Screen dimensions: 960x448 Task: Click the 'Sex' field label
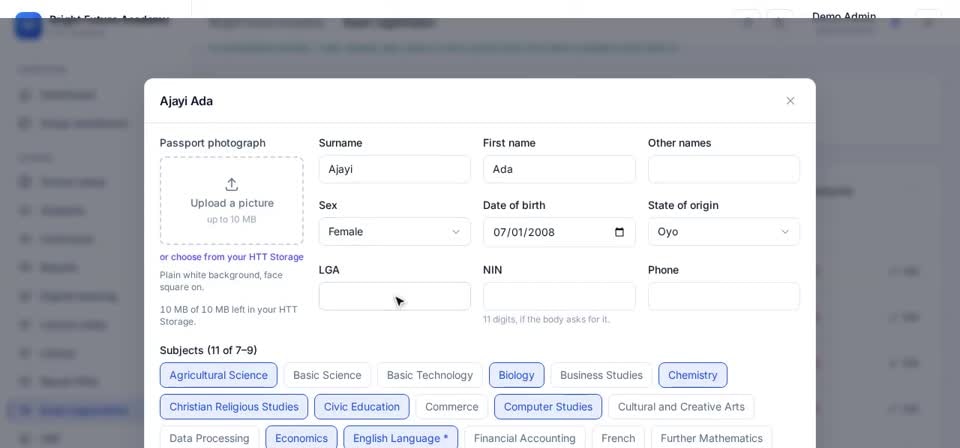[328, 205]
